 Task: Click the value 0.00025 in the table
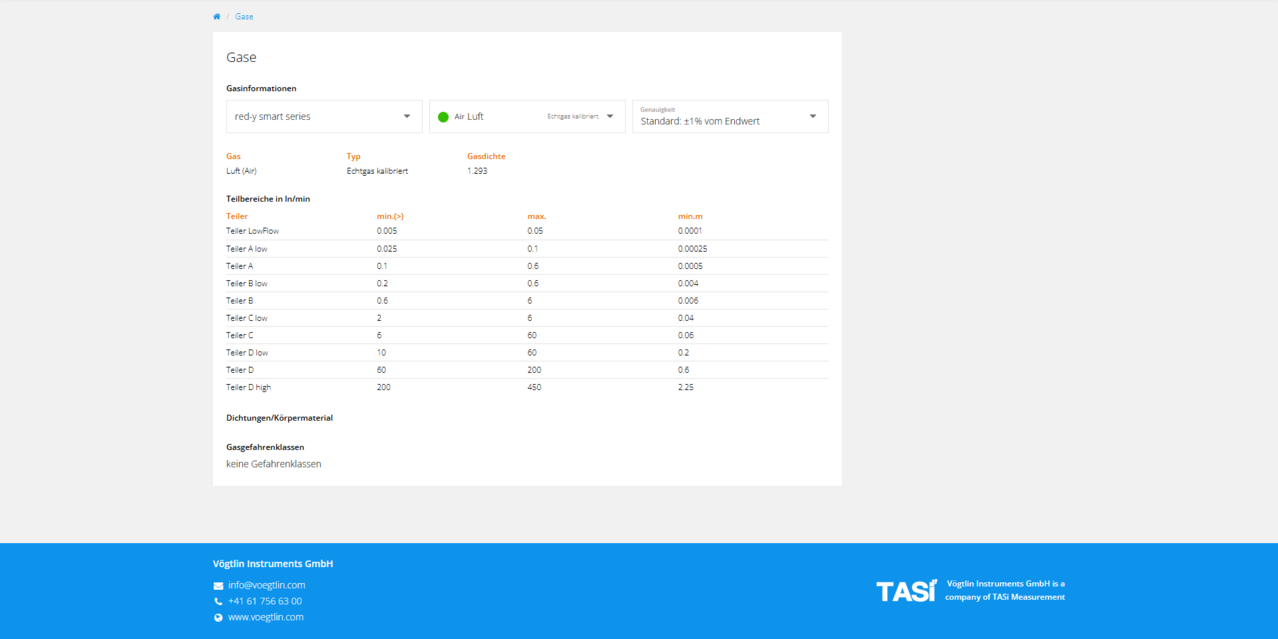692,249
